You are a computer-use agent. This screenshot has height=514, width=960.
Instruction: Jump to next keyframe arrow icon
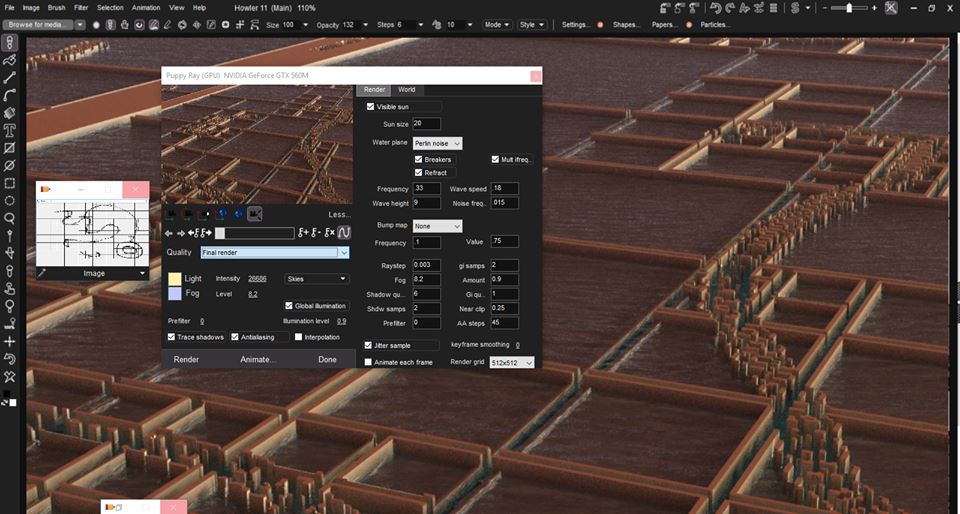tap(207, 233)
